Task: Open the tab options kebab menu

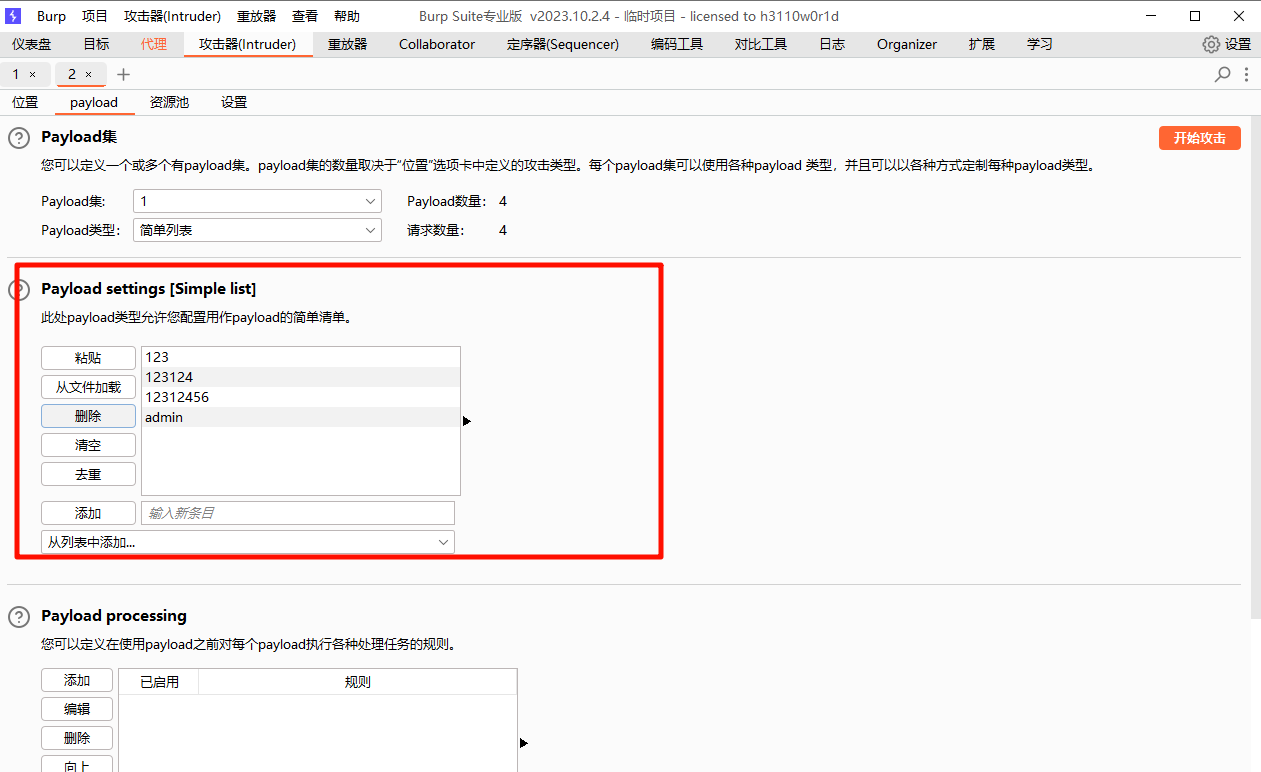Action: [x=1246, y=74]
